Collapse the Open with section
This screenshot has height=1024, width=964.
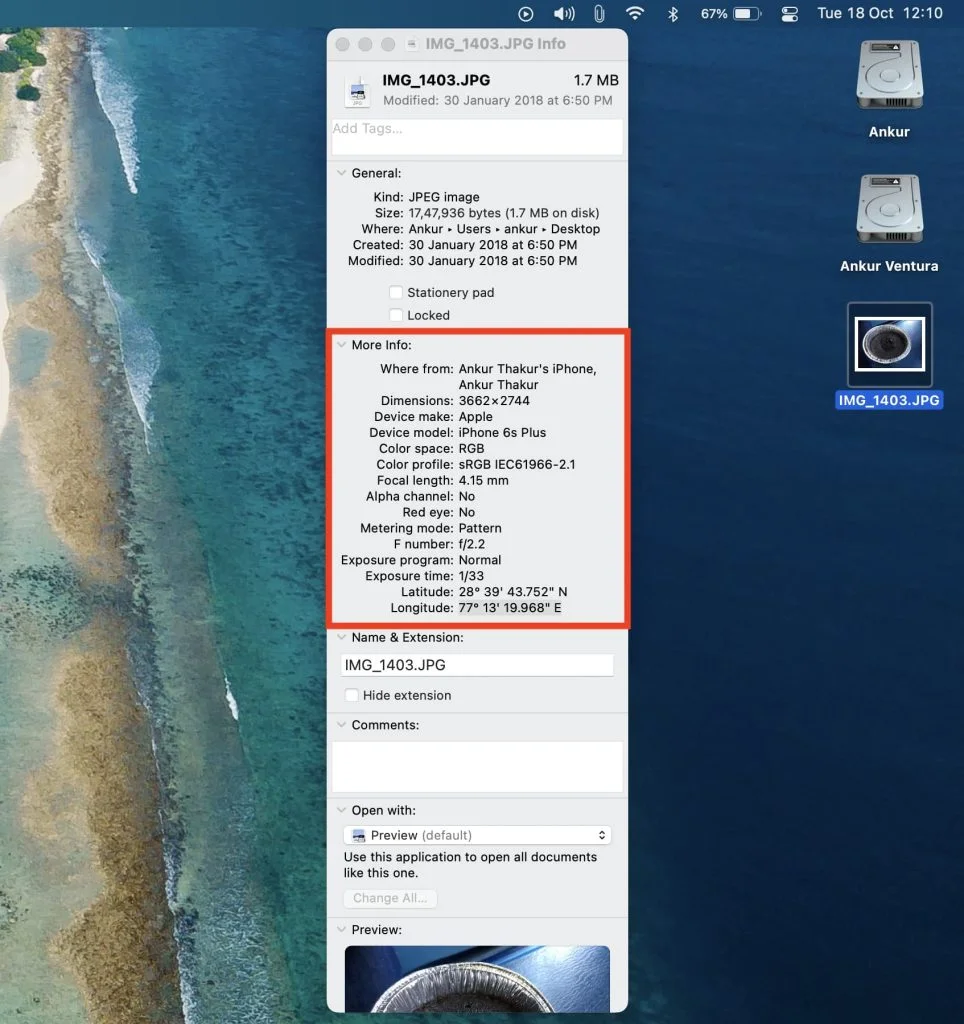342,810
